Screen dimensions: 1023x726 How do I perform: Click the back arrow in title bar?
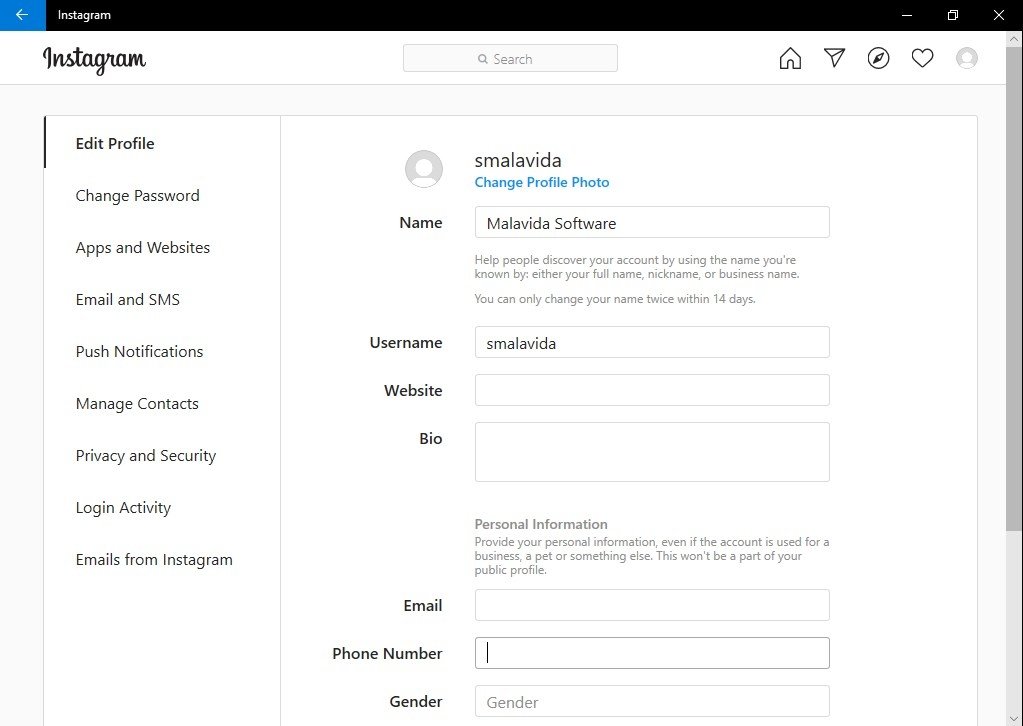[22, 15]
